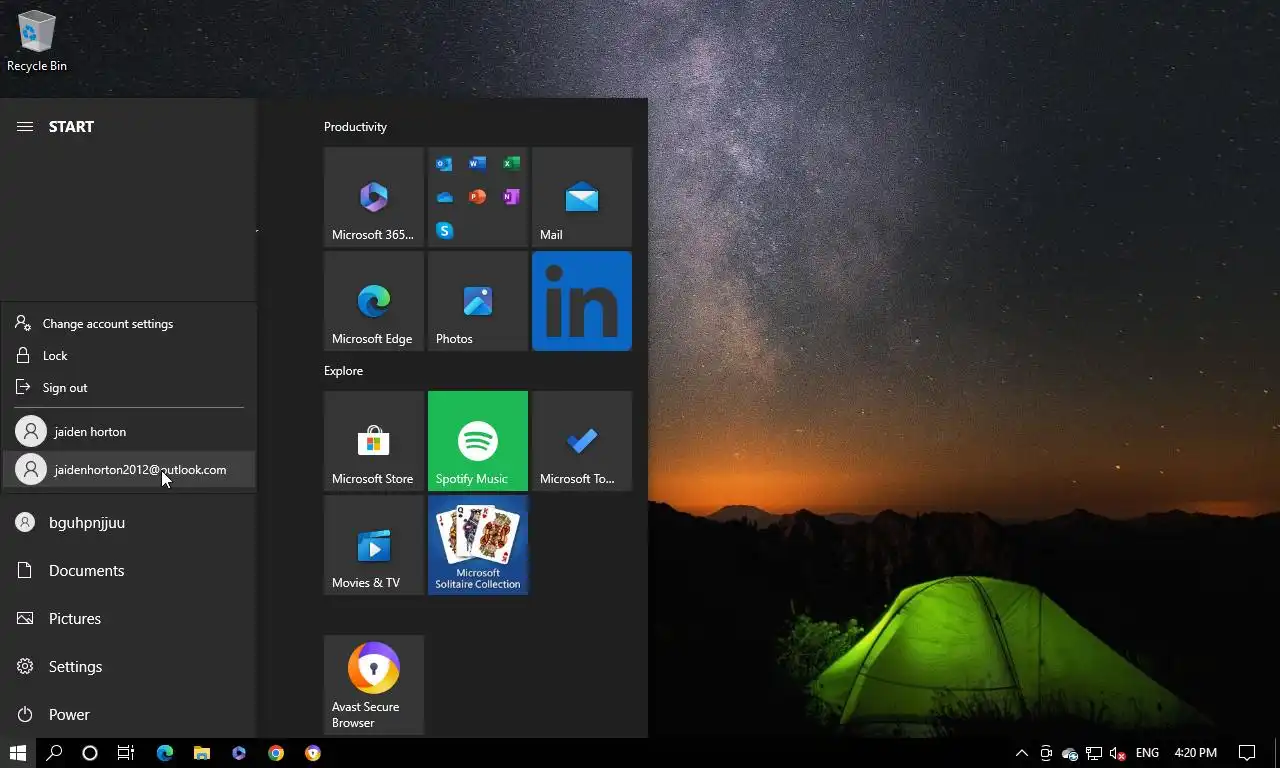Viewport: 1280px width, 768px height.
Task: Open the OneDrive tray icon
Action: pyautogui.click(x=1070, y=753)
